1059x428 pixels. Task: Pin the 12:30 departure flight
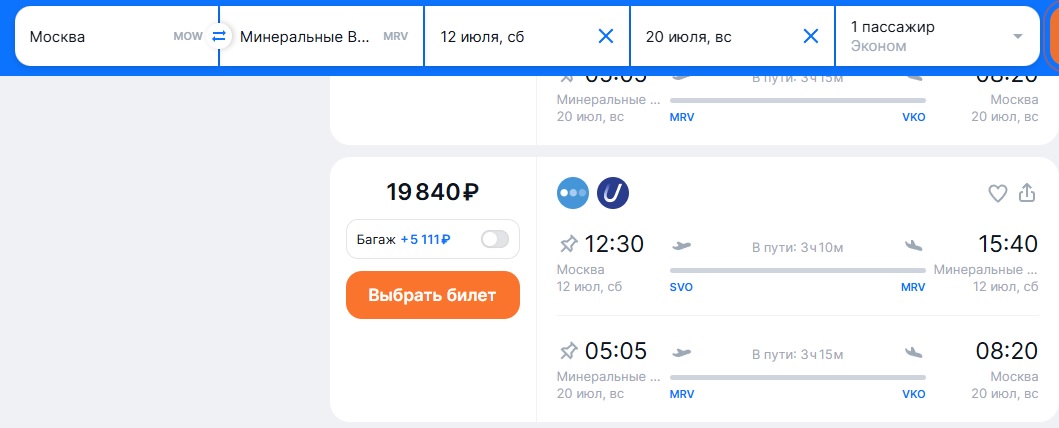tap(569, 244)
